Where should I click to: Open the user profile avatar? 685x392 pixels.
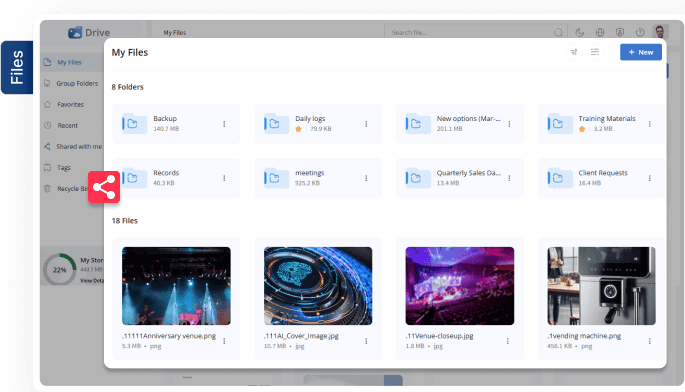tap(660, 32)
